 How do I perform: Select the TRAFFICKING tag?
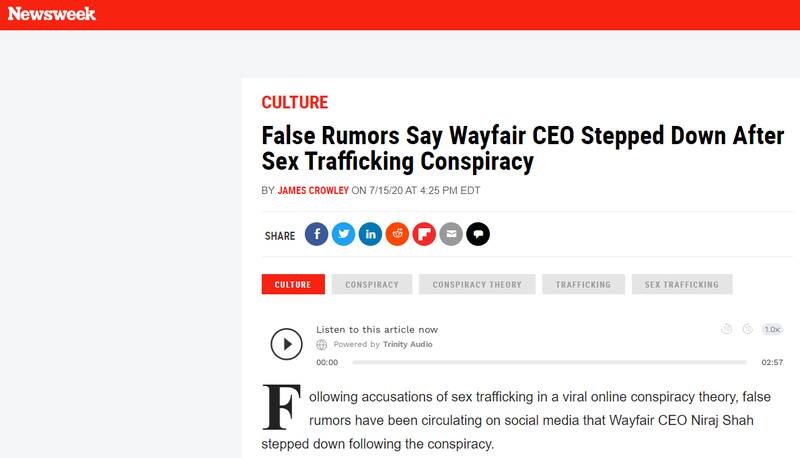[583, 285]
